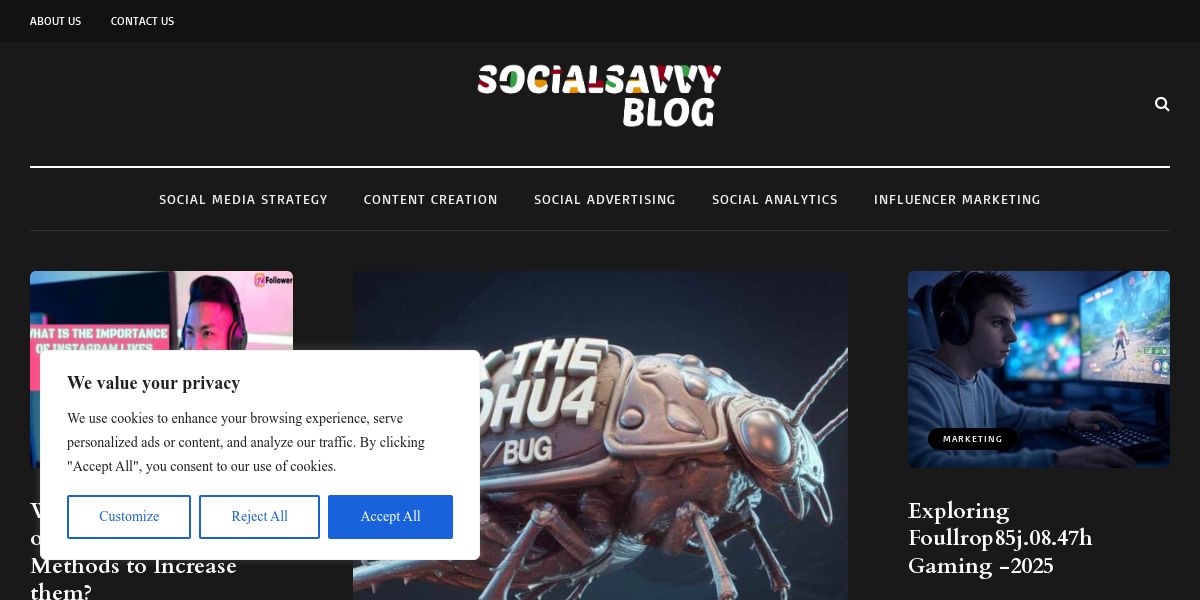Open the metallic bug featured image
The height and width of the screenshot is (600, 1200).
point(600,435)
